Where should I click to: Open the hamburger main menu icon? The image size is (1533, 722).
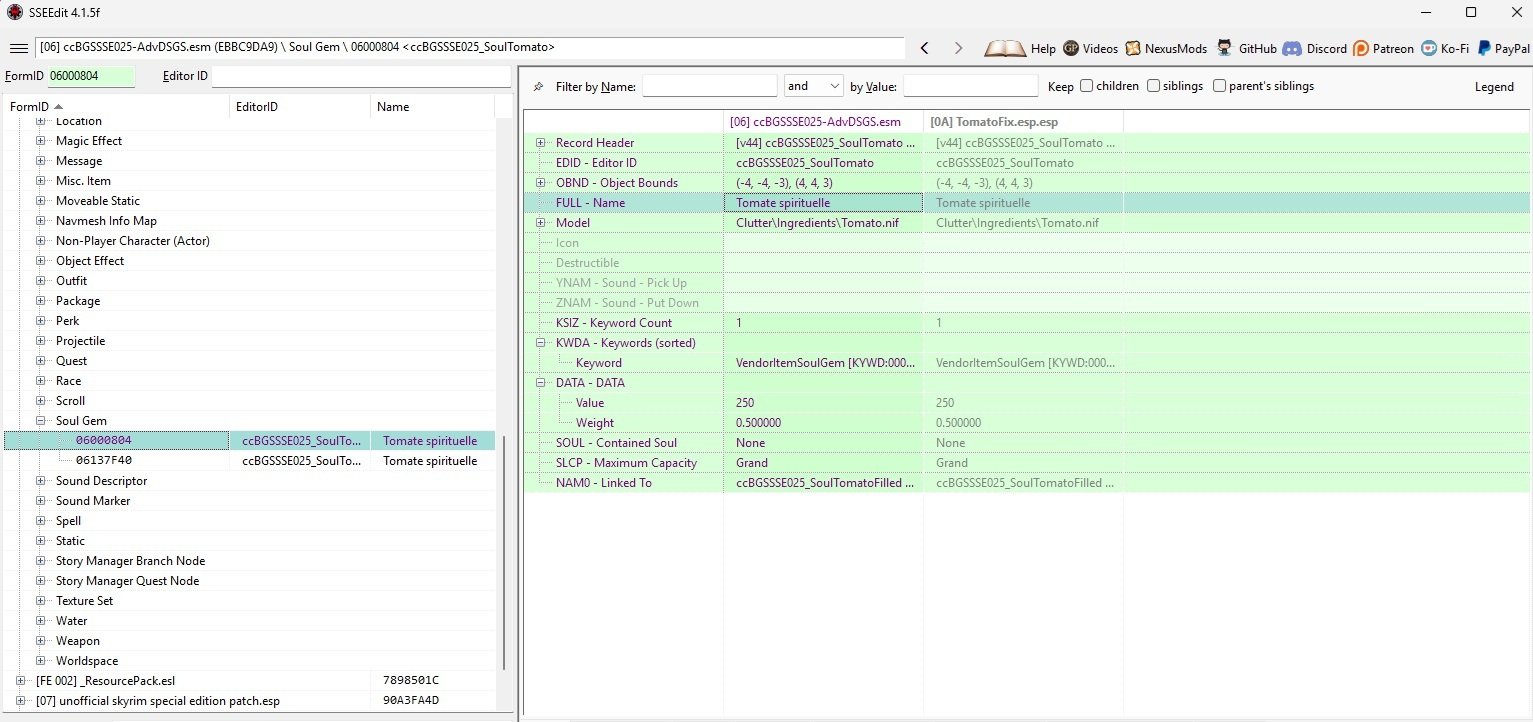point(18,48)
